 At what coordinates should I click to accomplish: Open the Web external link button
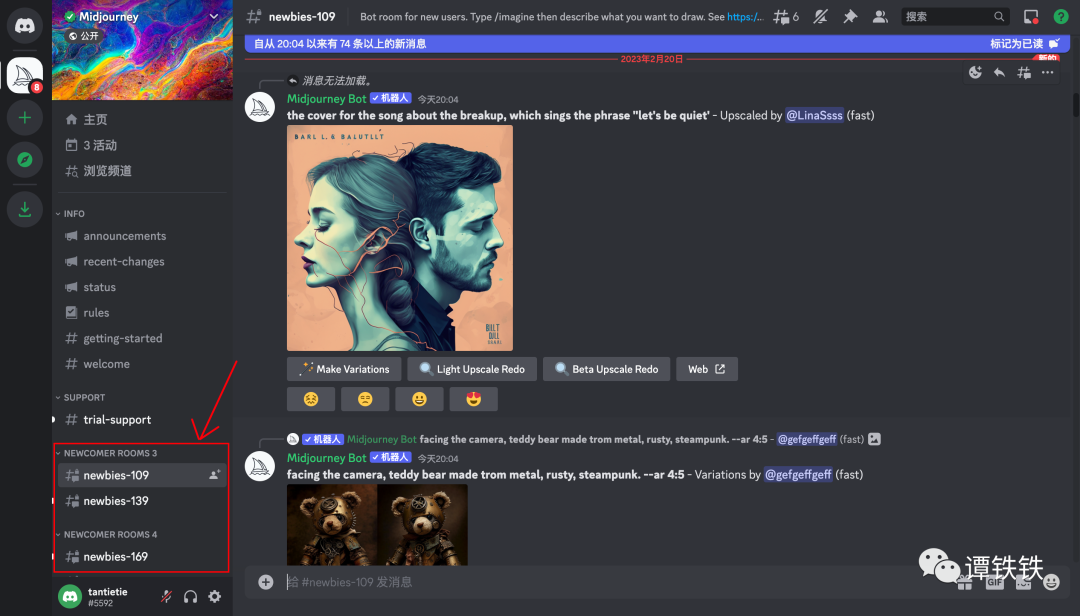coord(707,369)
